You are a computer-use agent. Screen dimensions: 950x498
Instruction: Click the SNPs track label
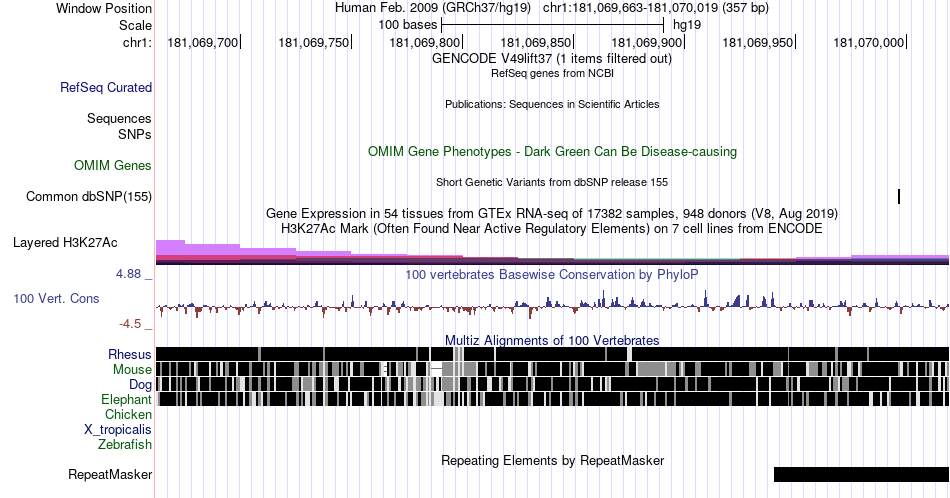[x=135, y=134]
